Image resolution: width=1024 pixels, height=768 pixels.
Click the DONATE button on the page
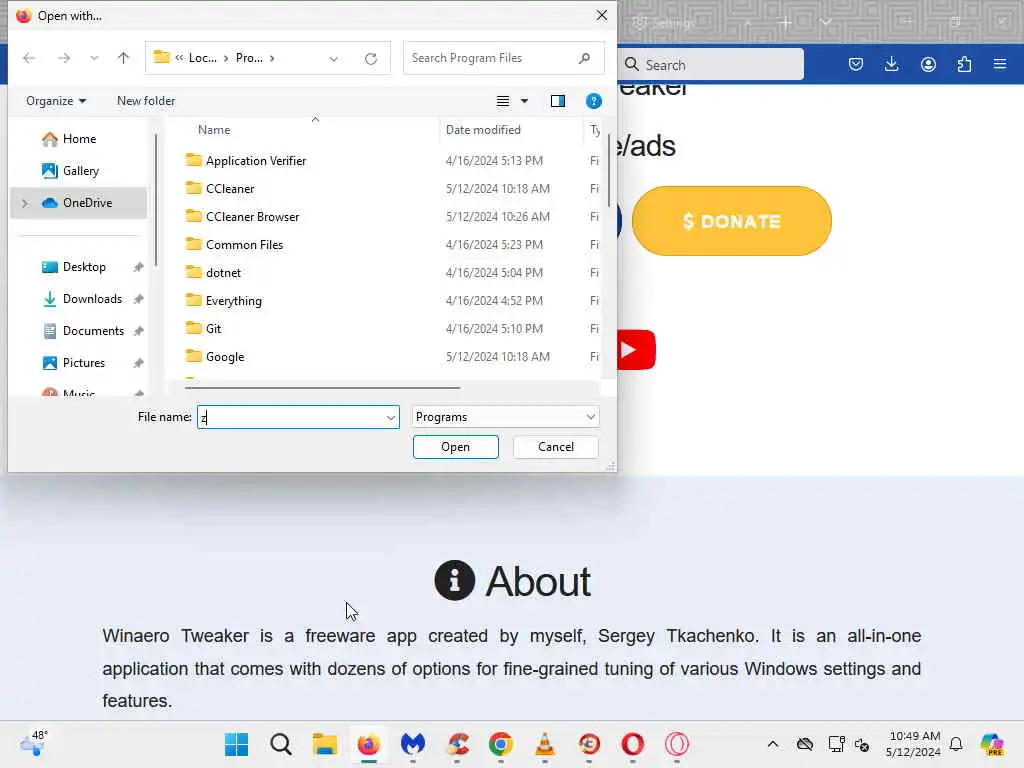point(731,221)
